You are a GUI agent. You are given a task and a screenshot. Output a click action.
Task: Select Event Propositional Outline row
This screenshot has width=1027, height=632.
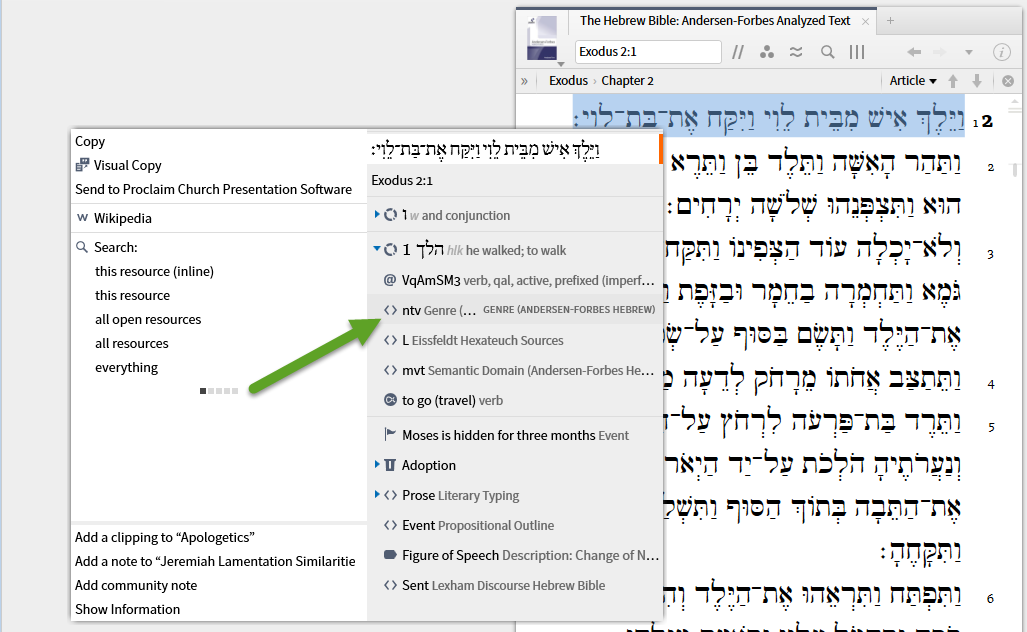click(514, 526)
